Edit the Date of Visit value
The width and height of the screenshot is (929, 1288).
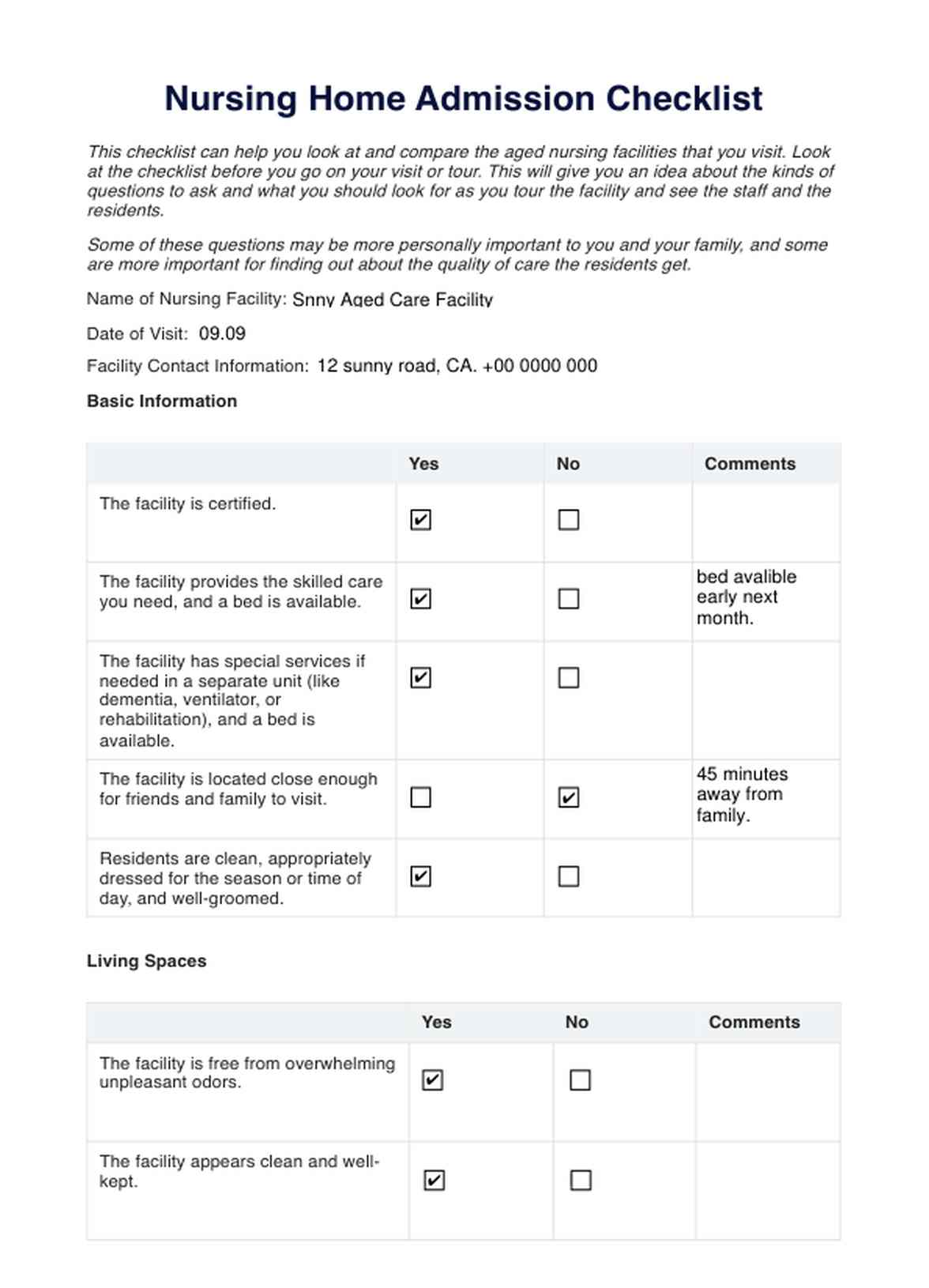(222, 334)
